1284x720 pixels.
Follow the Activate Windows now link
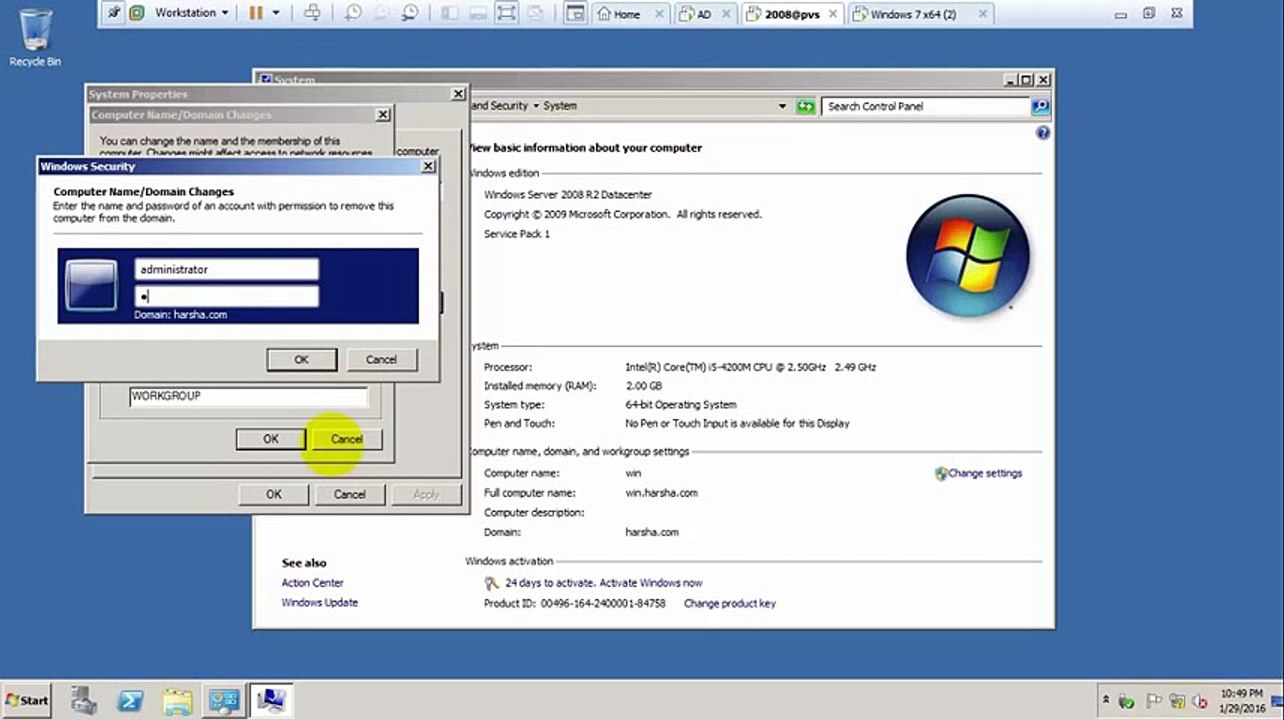(650, 583)
